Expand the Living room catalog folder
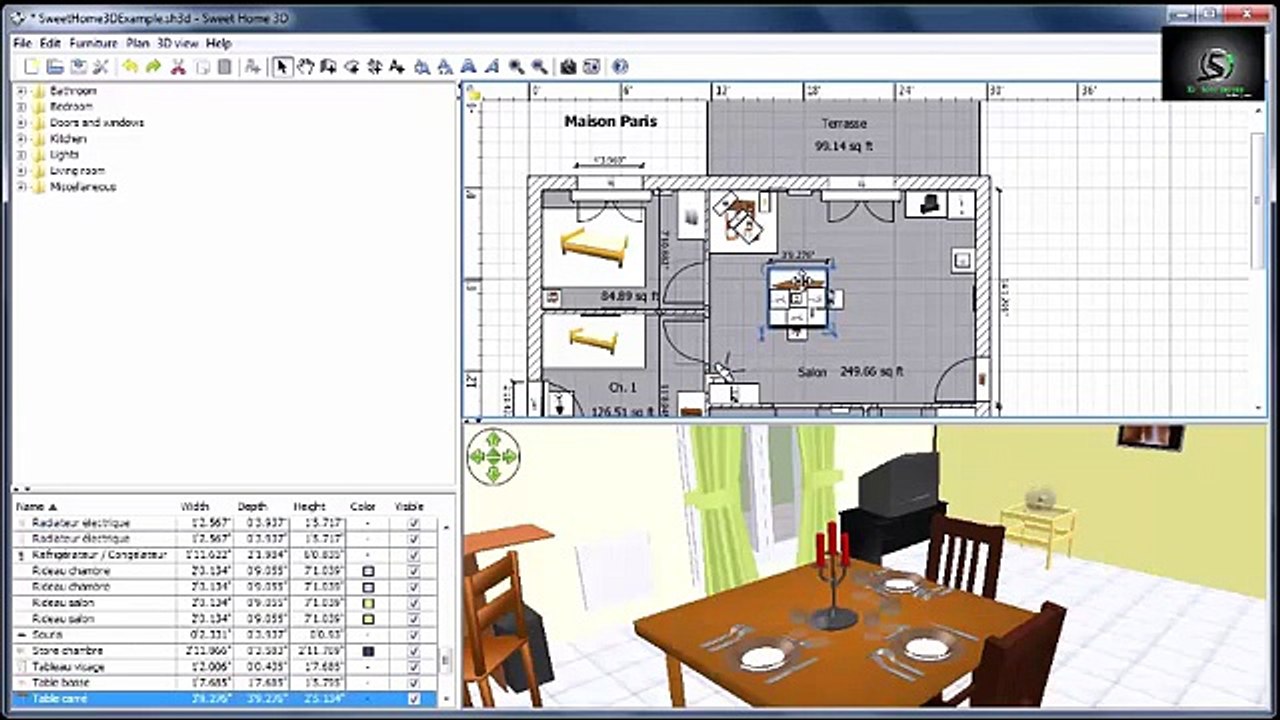Image resolution: width=1280 pixels, height=720 pixels. click(x=21, y=171)
